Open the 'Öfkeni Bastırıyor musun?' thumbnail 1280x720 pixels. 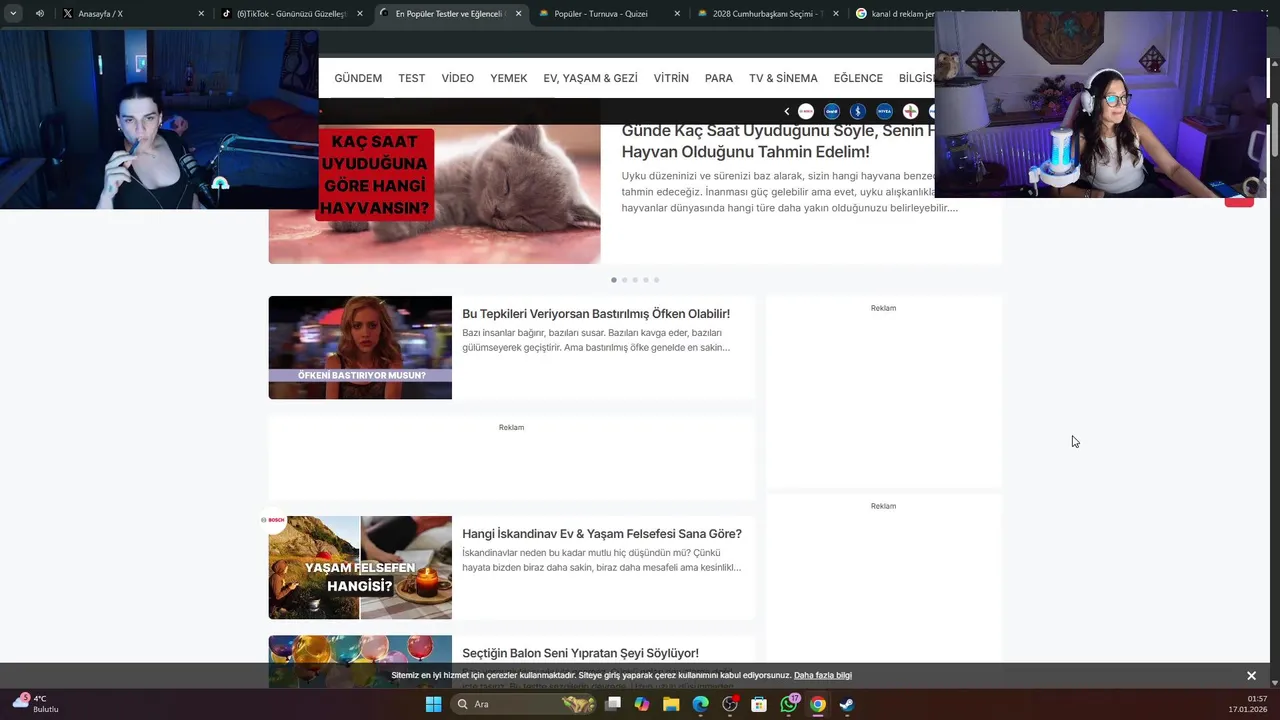360,347
